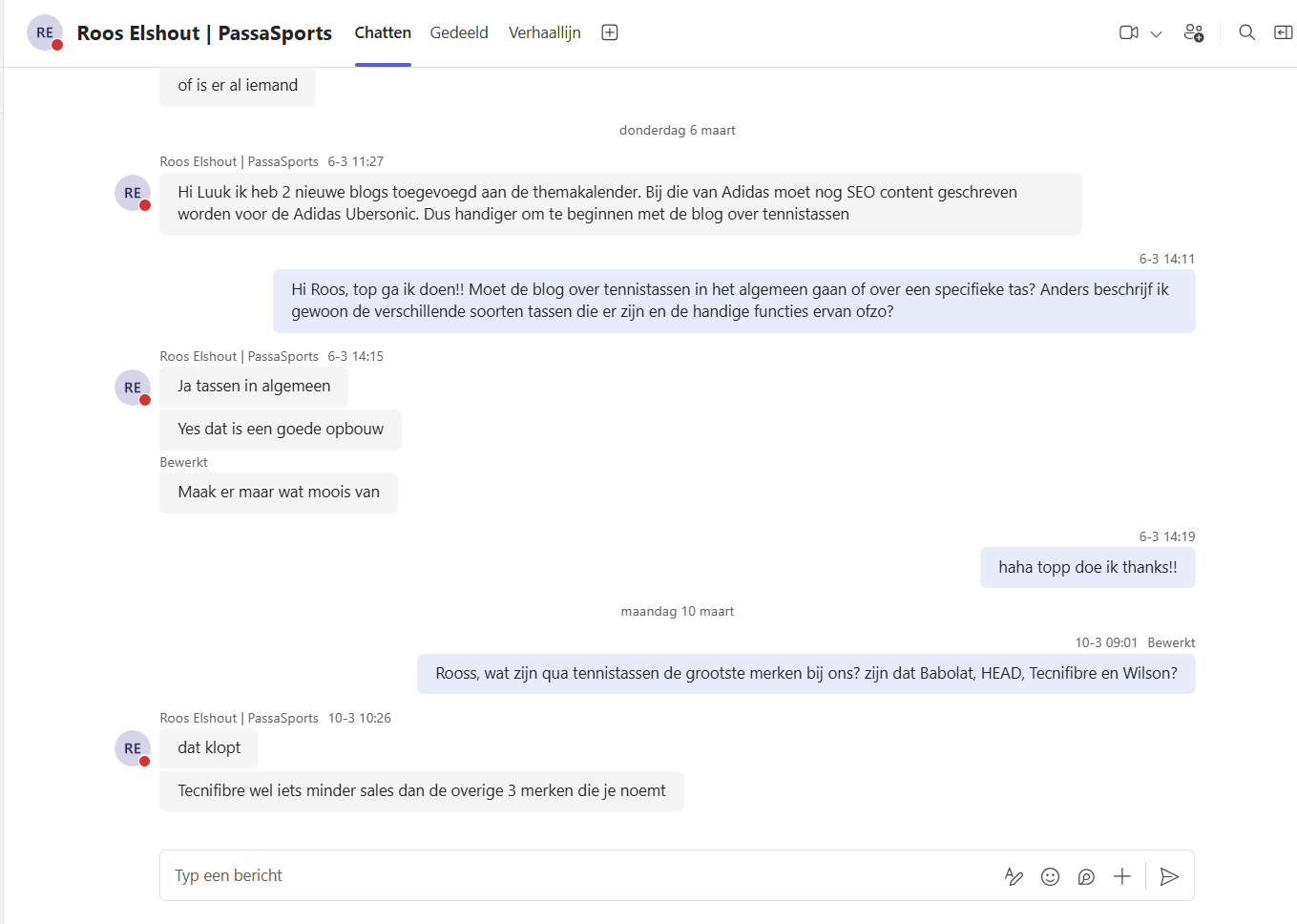Add people to this chat
The width and height of the screenshot is (1297, 924).
(1193, 32)
